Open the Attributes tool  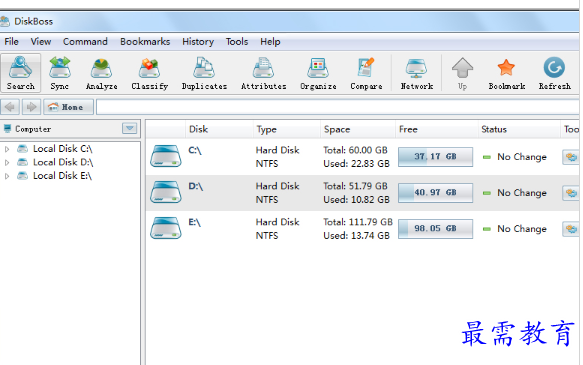pos(264,73)
